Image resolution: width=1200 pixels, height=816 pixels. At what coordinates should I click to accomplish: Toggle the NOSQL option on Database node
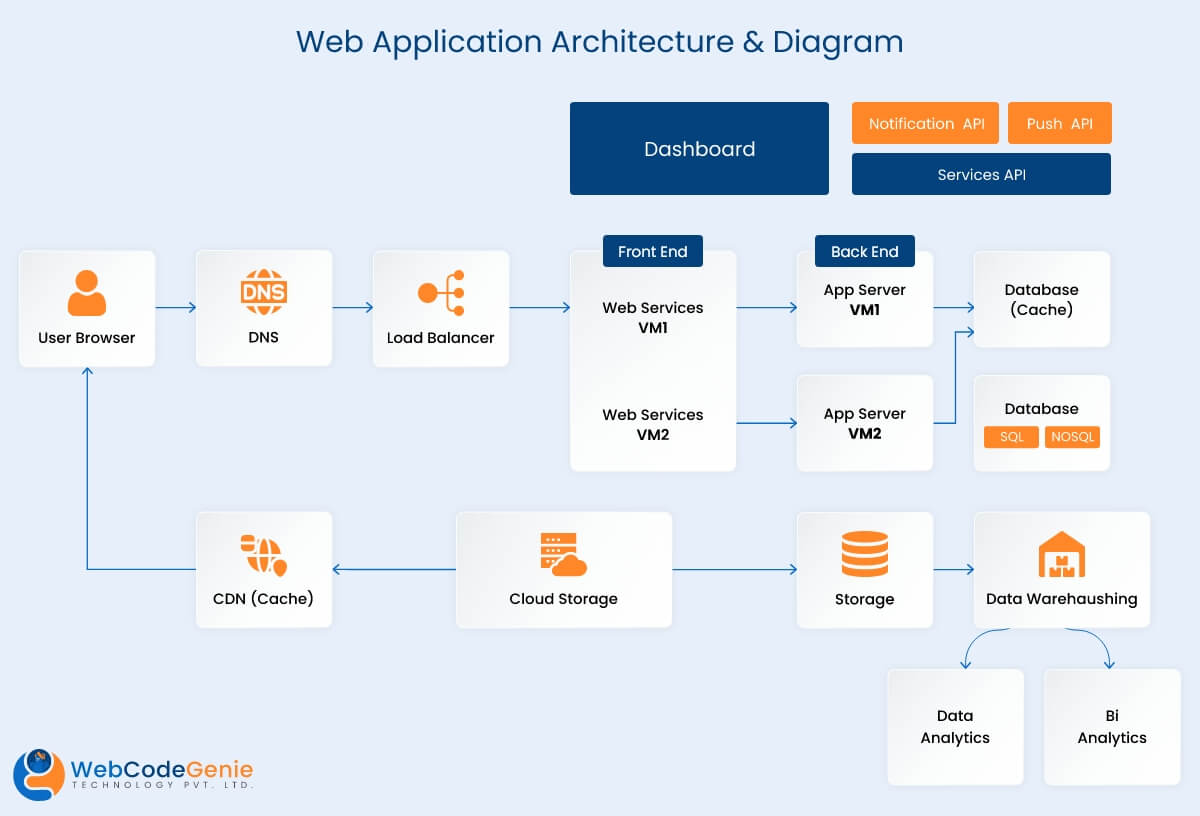click(x=1072, y=437)
